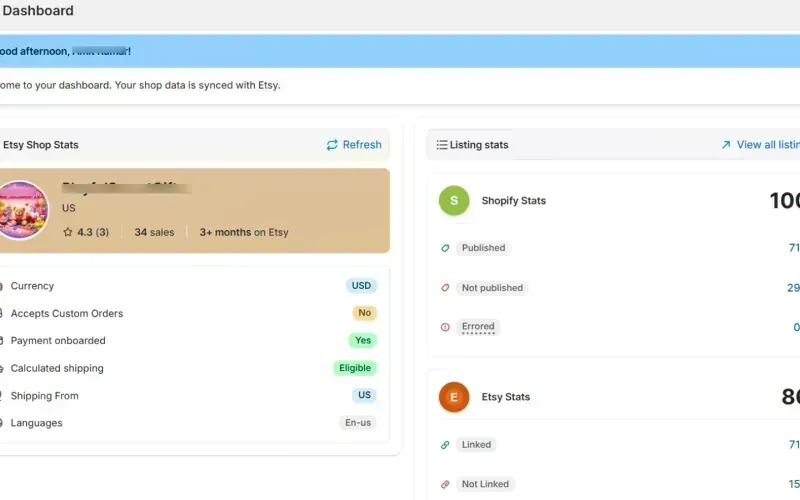Click the Dashboard page heading
This screenshot has height=500, width=800.
pyautogui.click(x=38, y=11)
